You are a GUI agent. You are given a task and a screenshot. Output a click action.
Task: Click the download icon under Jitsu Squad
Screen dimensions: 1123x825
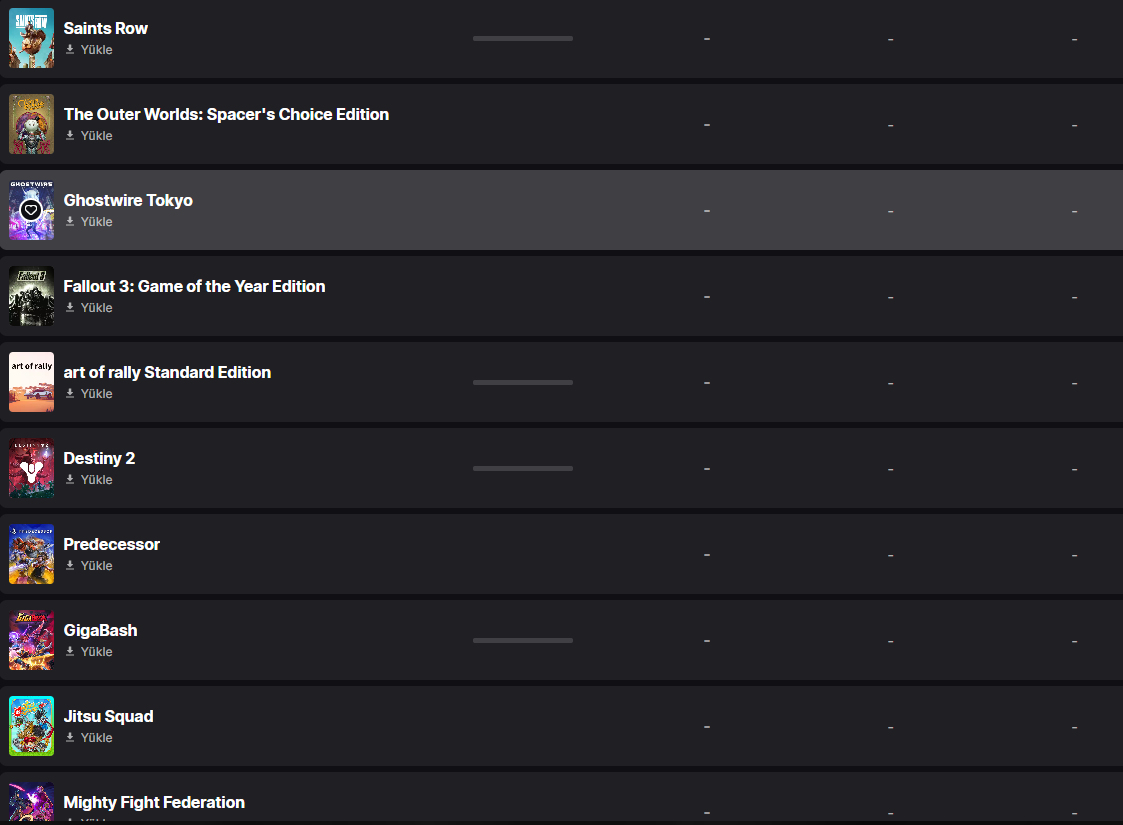70,738
